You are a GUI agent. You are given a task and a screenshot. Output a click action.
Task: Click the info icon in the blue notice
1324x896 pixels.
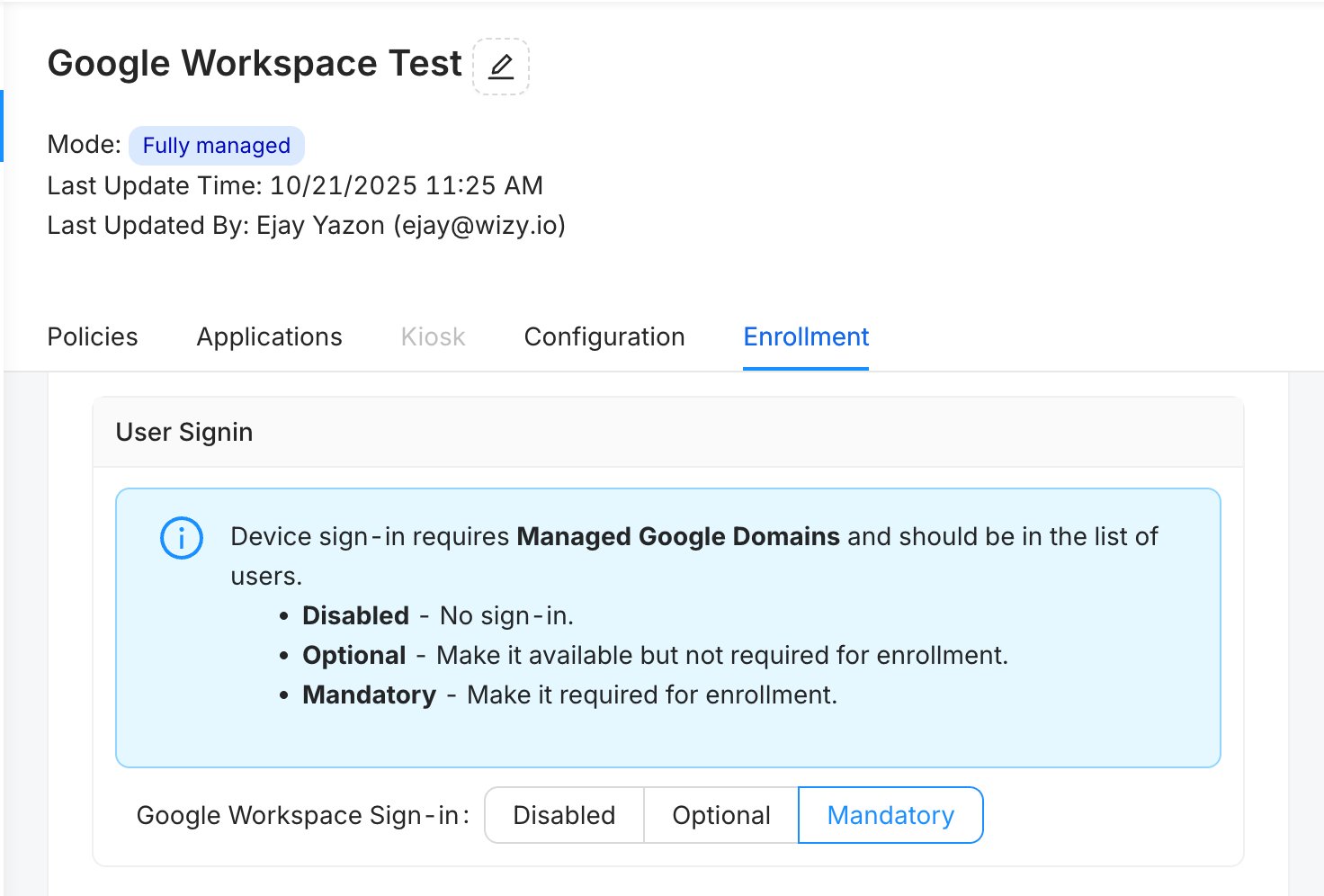pyautogui.click(x=182, y=538)
